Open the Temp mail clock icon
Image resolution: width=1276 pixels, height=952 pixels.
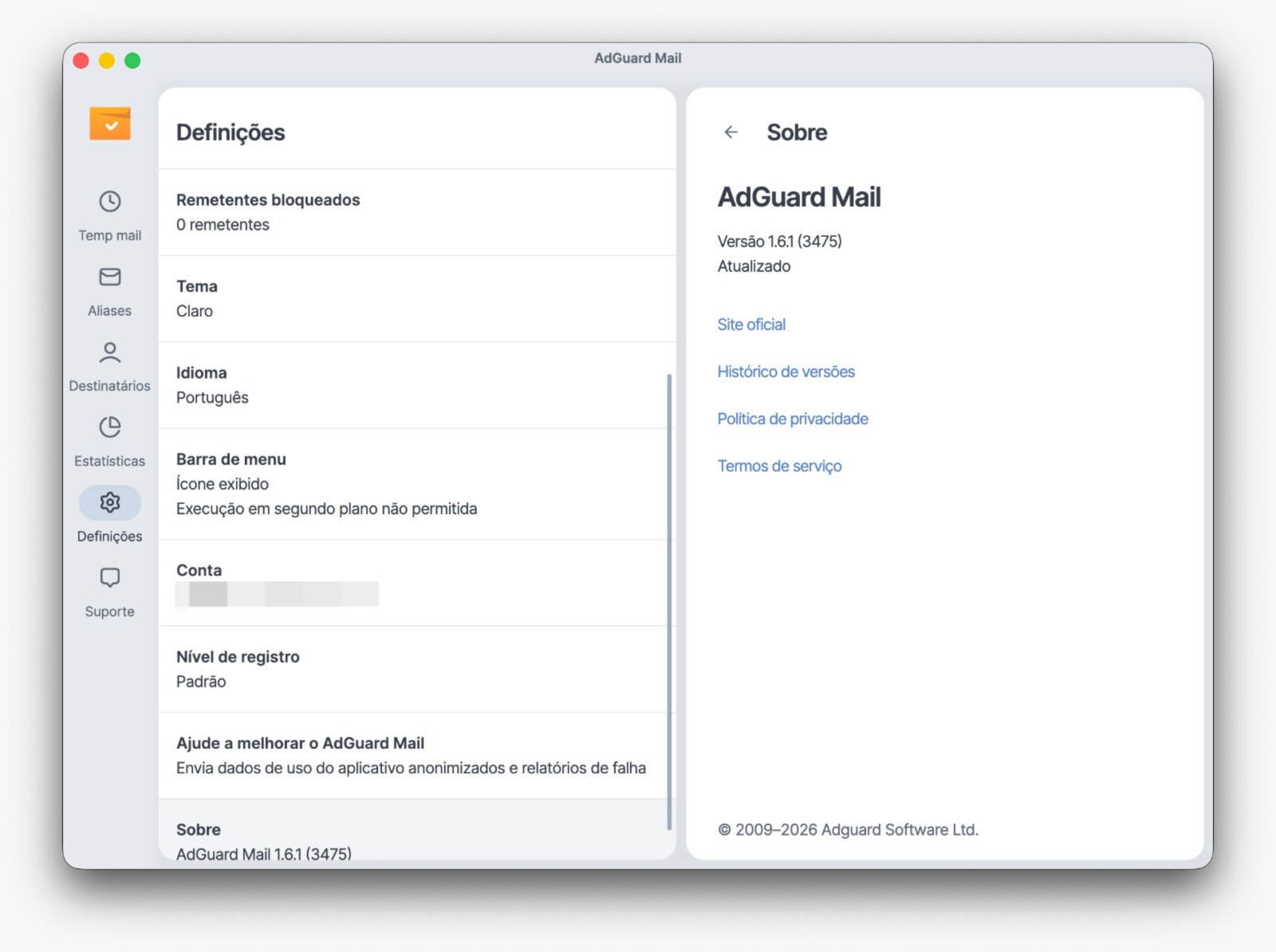tap(110, 201)
